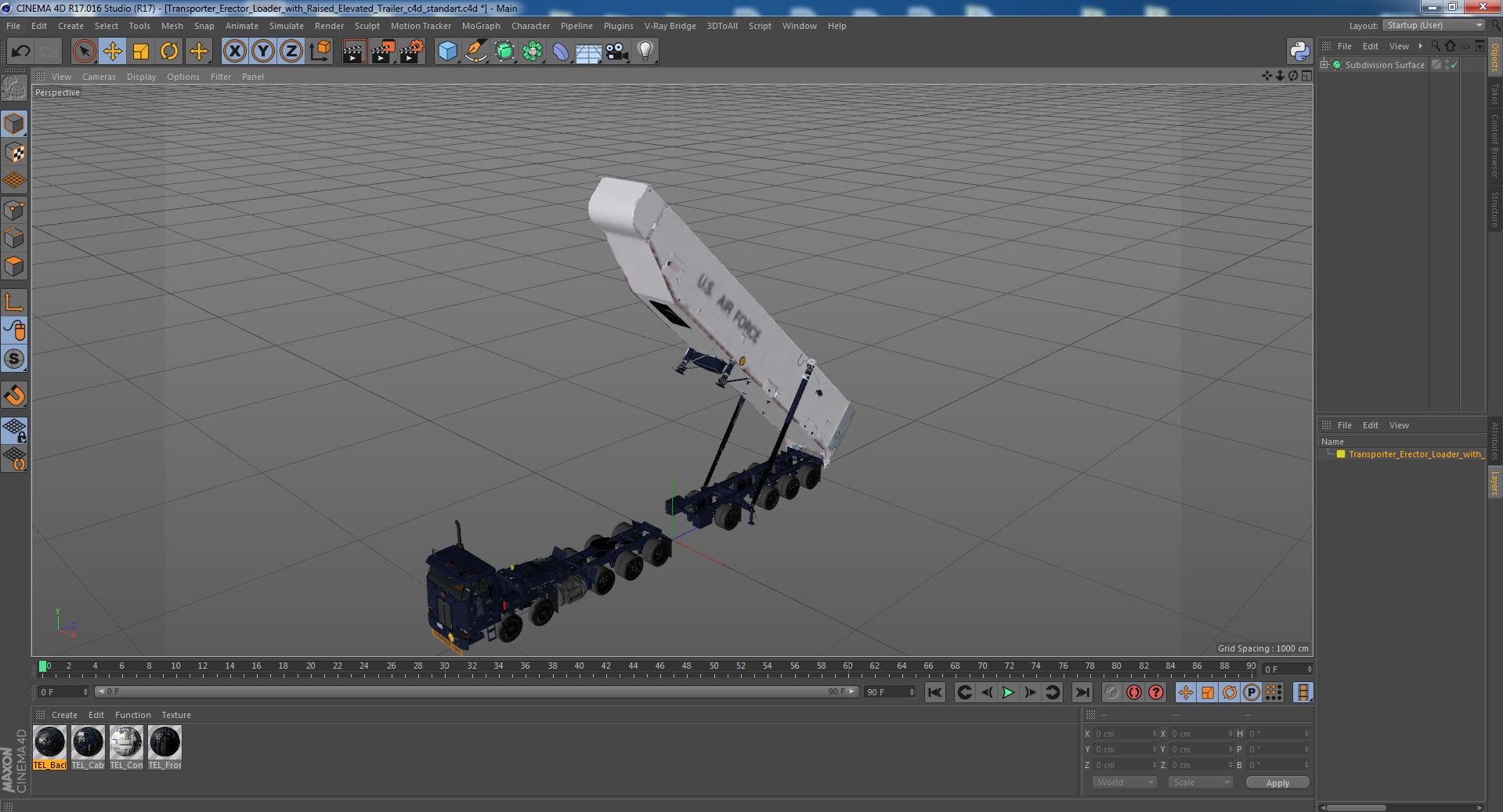Open Scale mode dropdown
This screenshot has width=1503, height=812.
1200,782
